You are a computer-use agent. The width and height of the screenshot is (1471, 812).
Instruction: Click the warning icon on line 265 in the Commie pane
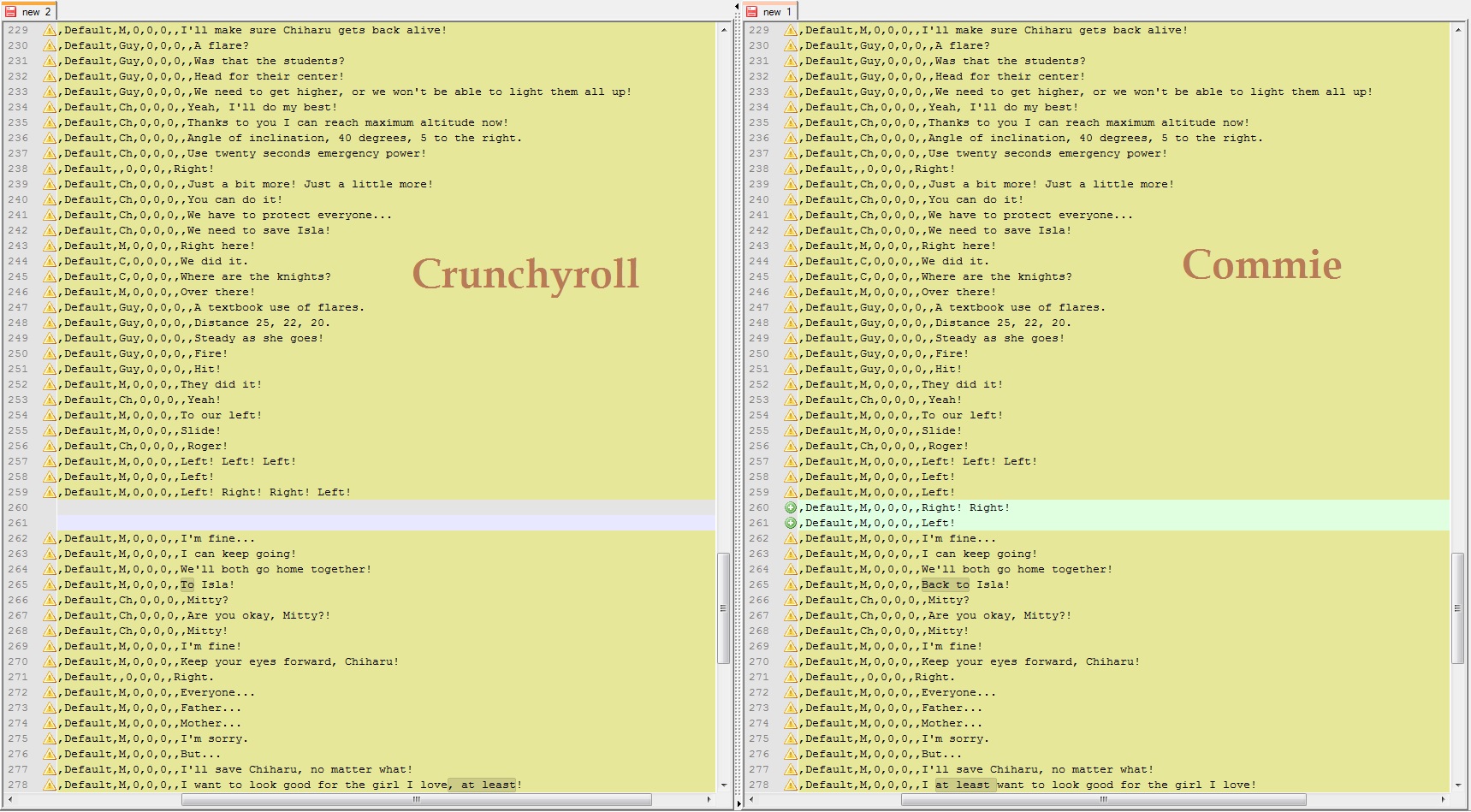click(x=791, y=584)
